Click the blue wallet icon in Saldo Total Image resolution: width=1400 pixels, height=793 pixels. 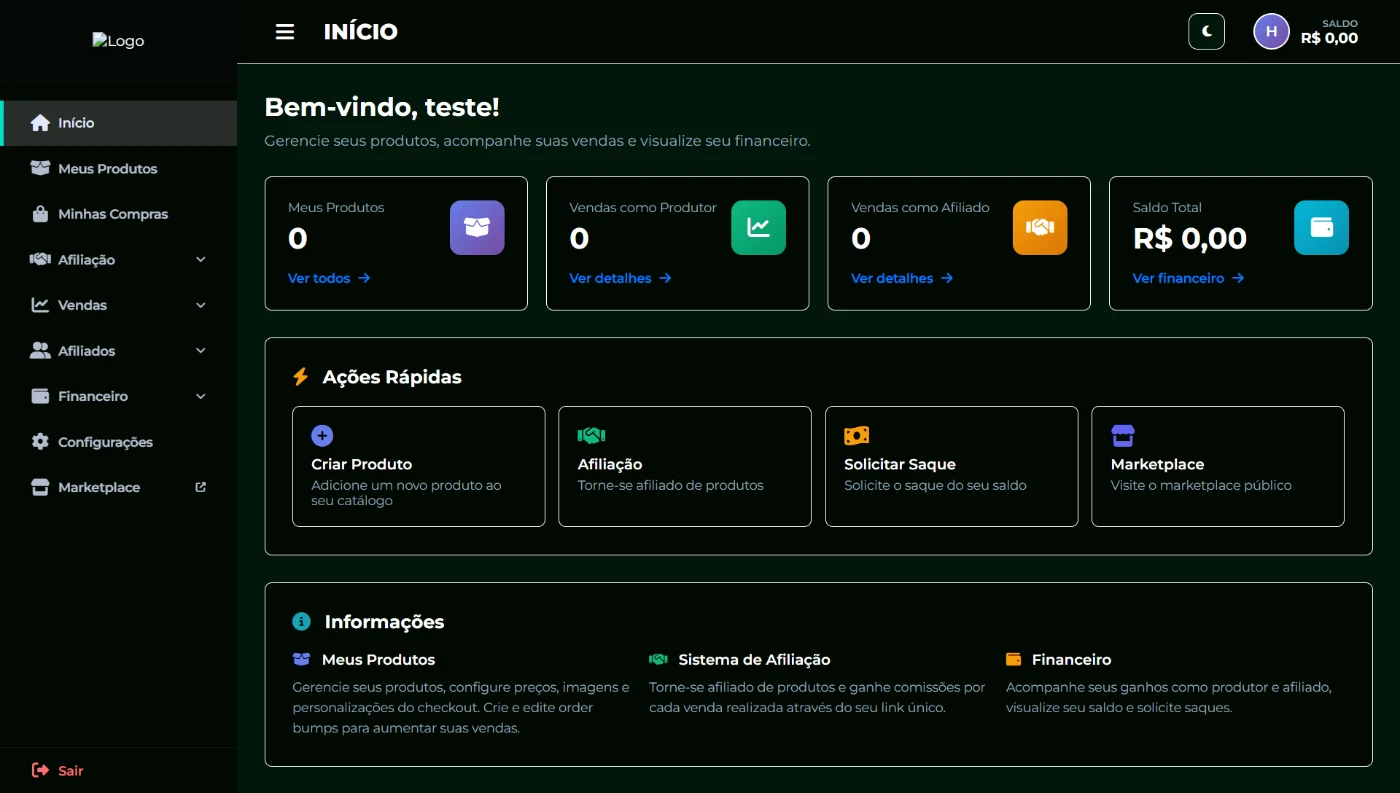coord(1321,228)
